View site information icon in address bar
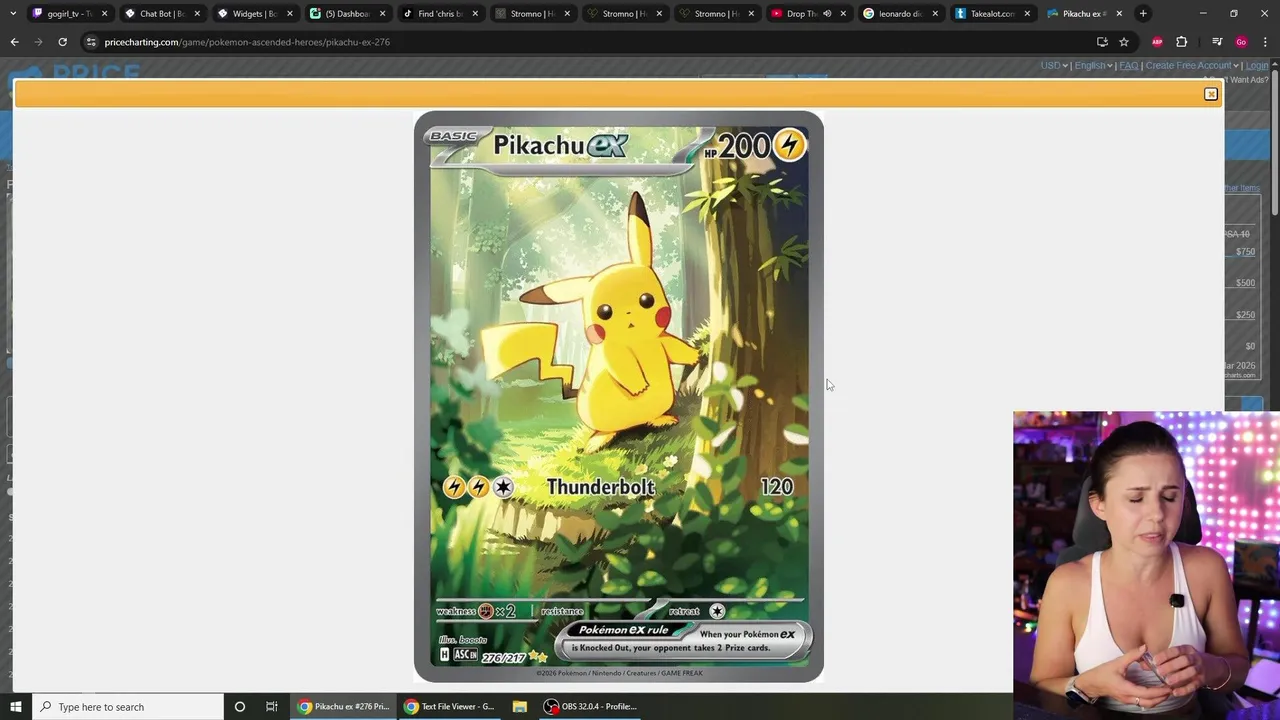The height and width of the screenshot is (720, 1280). tap(91, 42)
